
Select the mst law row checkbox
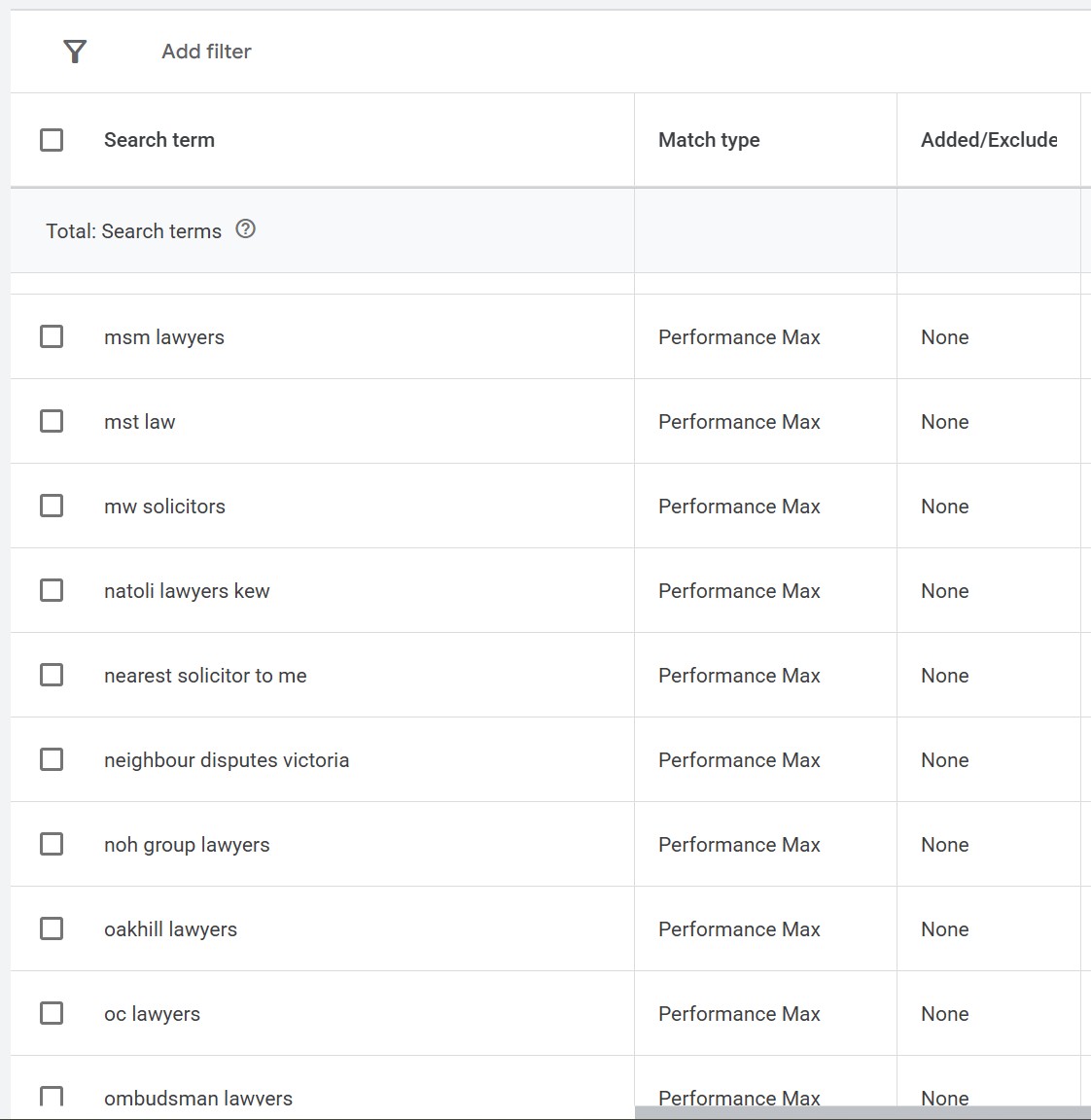point(52,421)
